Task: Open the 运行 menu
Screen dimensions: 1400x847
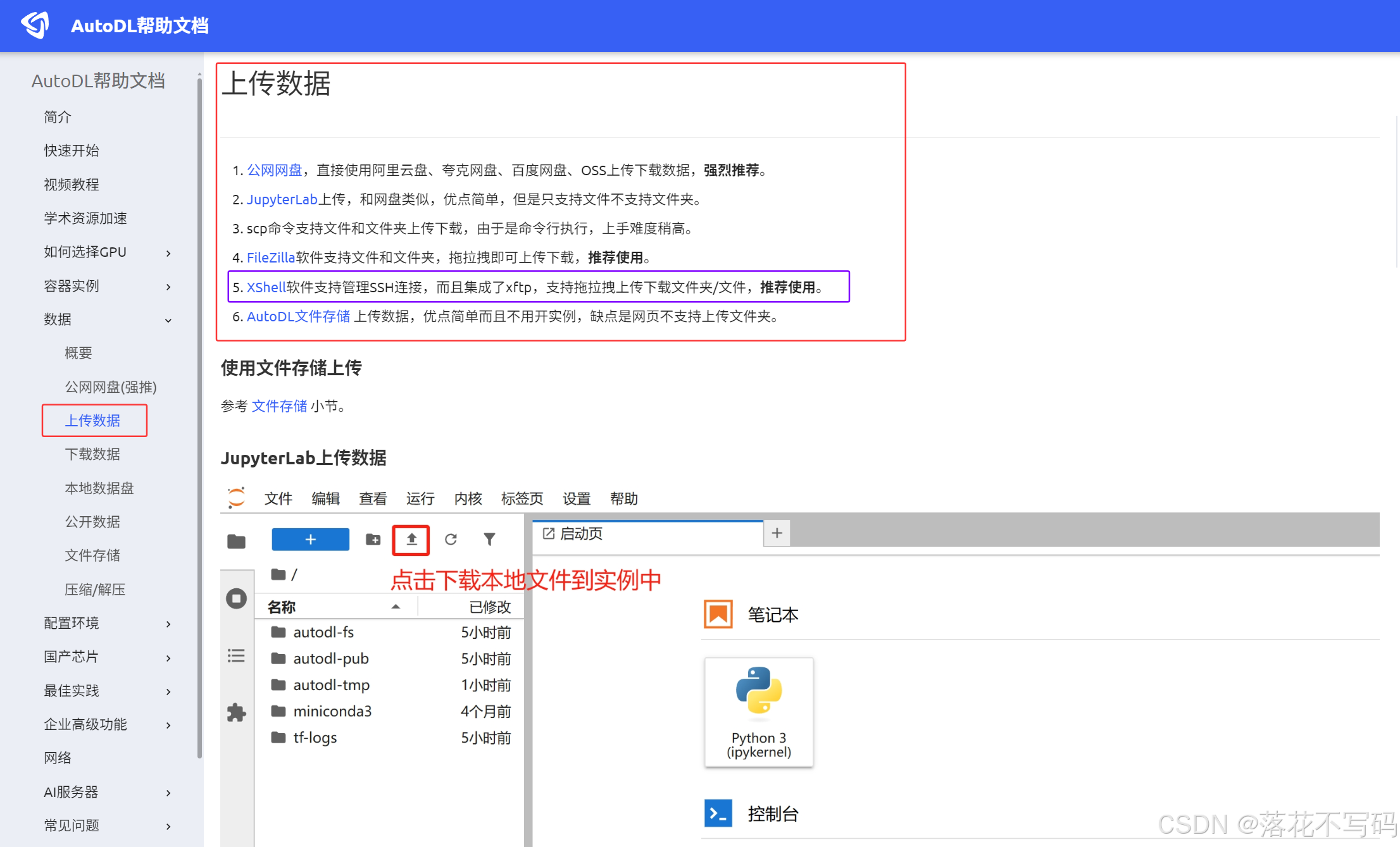Action: 420,499
